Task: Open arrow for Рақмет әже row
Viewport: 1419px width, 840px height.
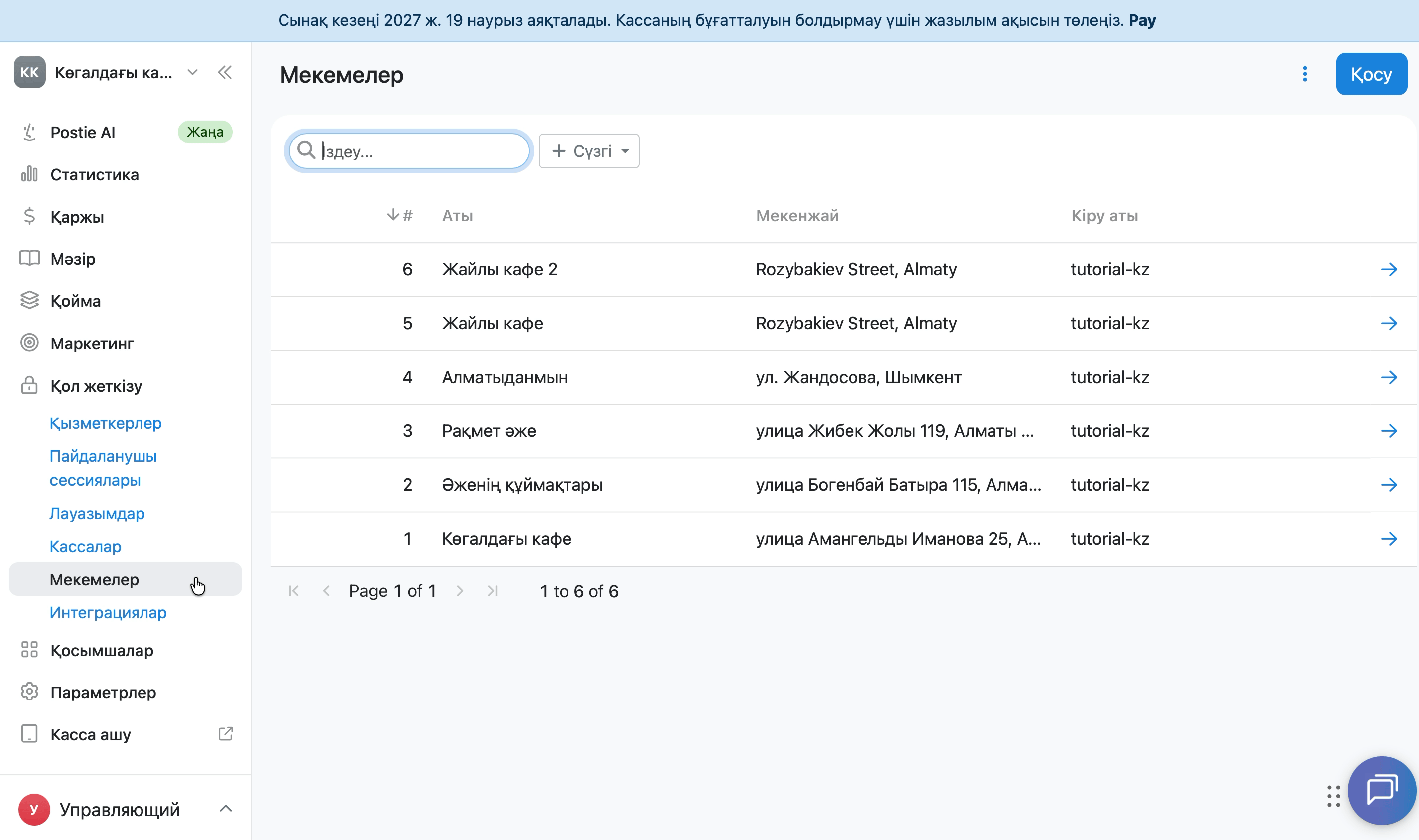Action: point(1389,431)
